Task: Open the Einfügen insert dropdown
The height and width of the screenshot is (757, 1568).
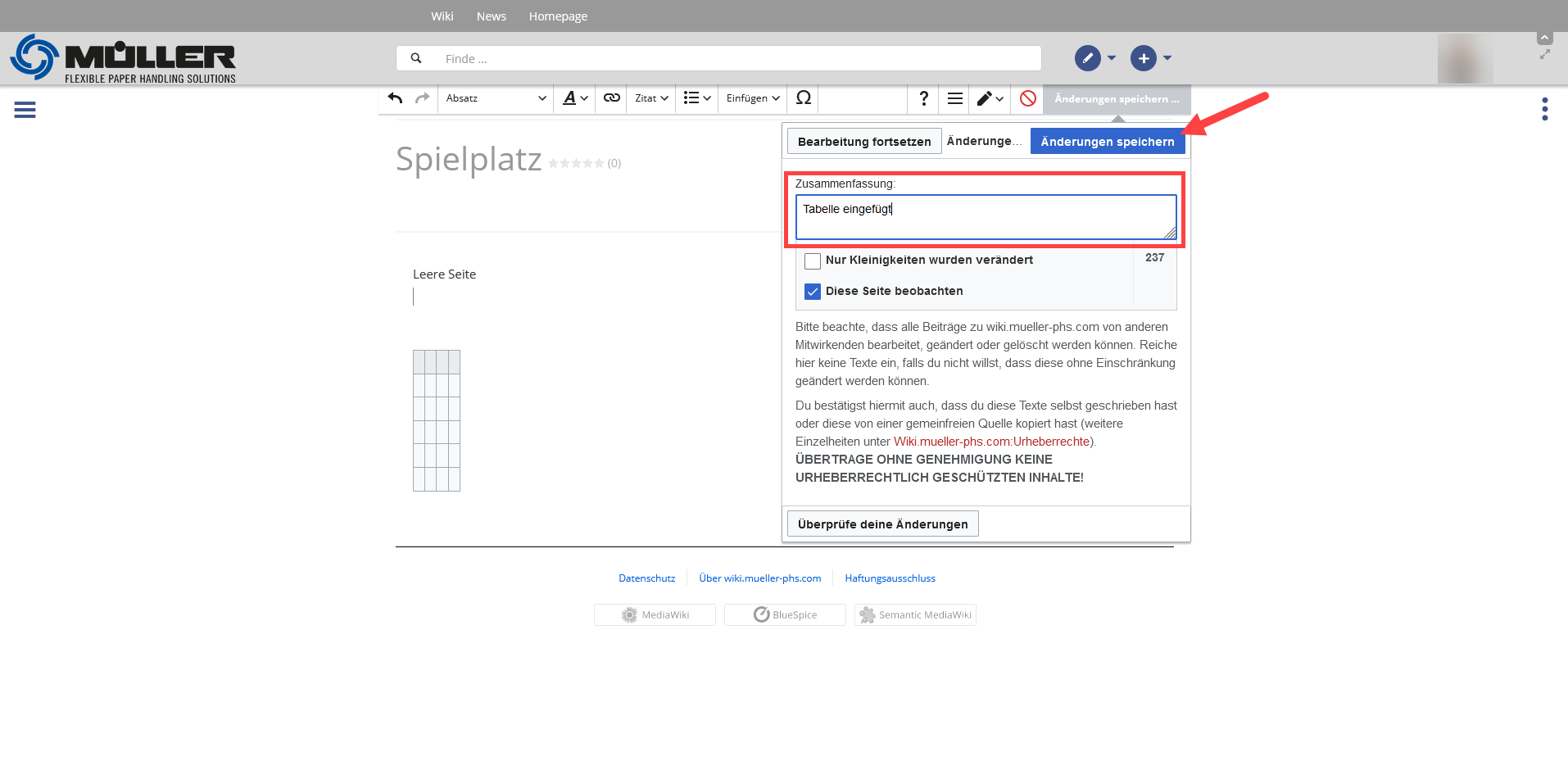Action: [x=752, y=98]
